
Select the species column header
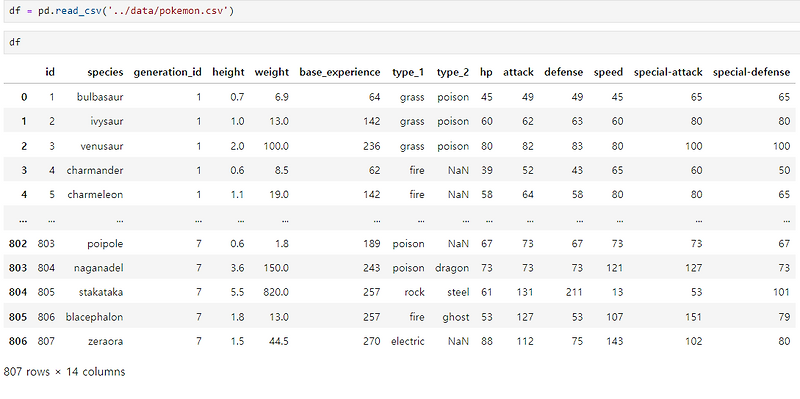click(105, 72)
